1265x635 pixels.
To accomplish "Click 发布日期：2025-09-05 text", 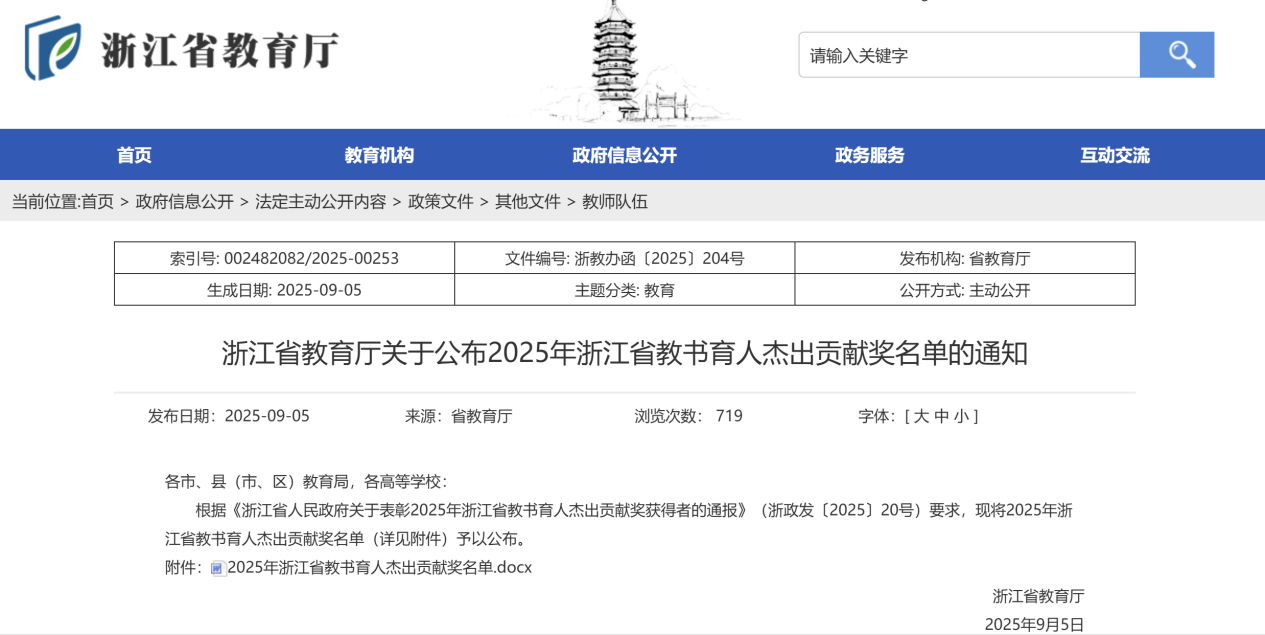I will (229, 416).
